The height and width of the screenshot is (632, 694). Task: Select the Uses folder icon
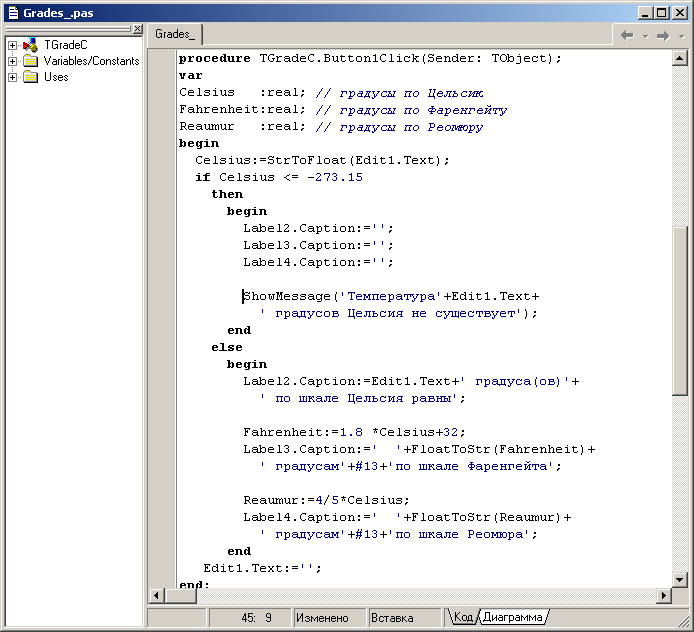coord(31,77)
